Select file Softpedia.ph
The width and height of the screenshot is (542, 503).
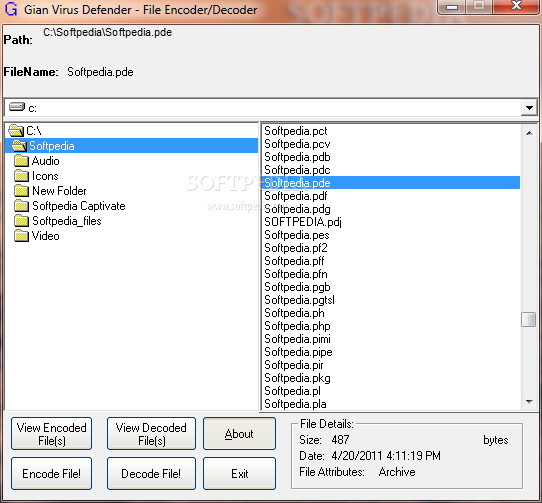[294, 313]
